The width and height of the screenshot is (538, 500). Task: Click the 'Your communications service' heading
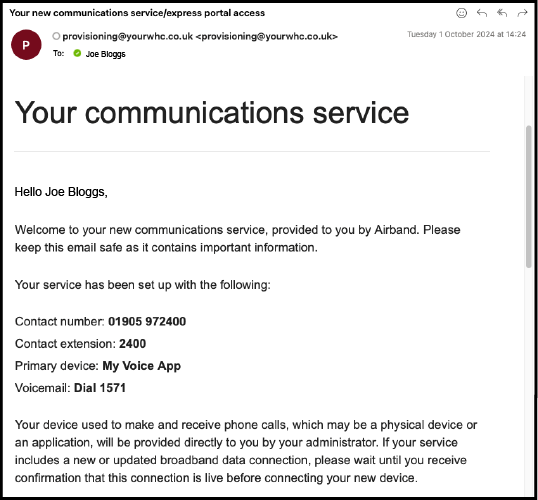pos(212,113)
